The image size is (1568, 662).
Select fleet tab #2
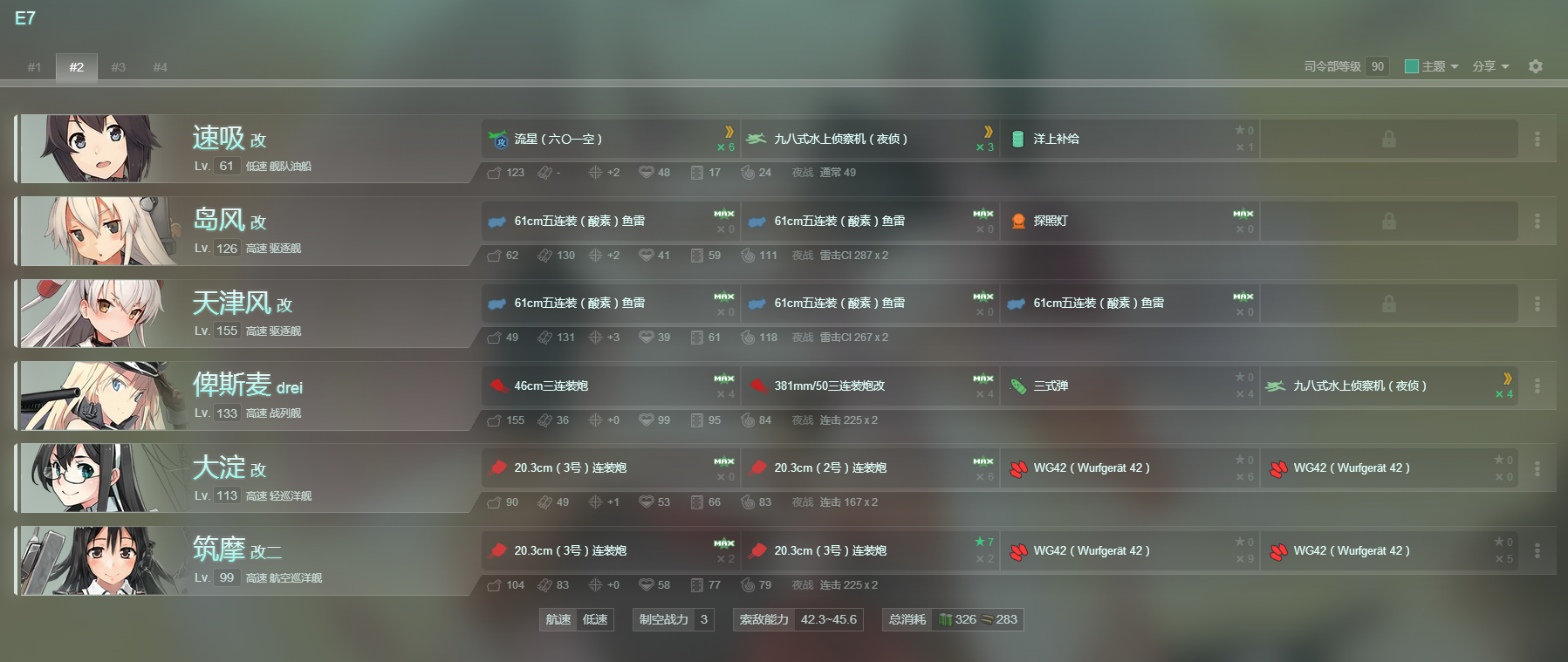tap(77, 67)
